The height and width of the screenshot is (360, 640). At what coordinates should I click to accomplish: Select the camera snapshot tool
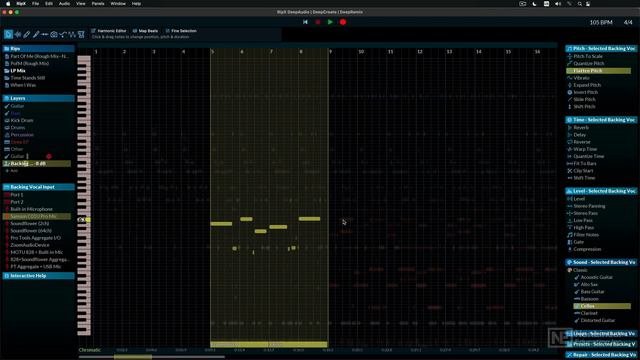[x=54, y=35]
